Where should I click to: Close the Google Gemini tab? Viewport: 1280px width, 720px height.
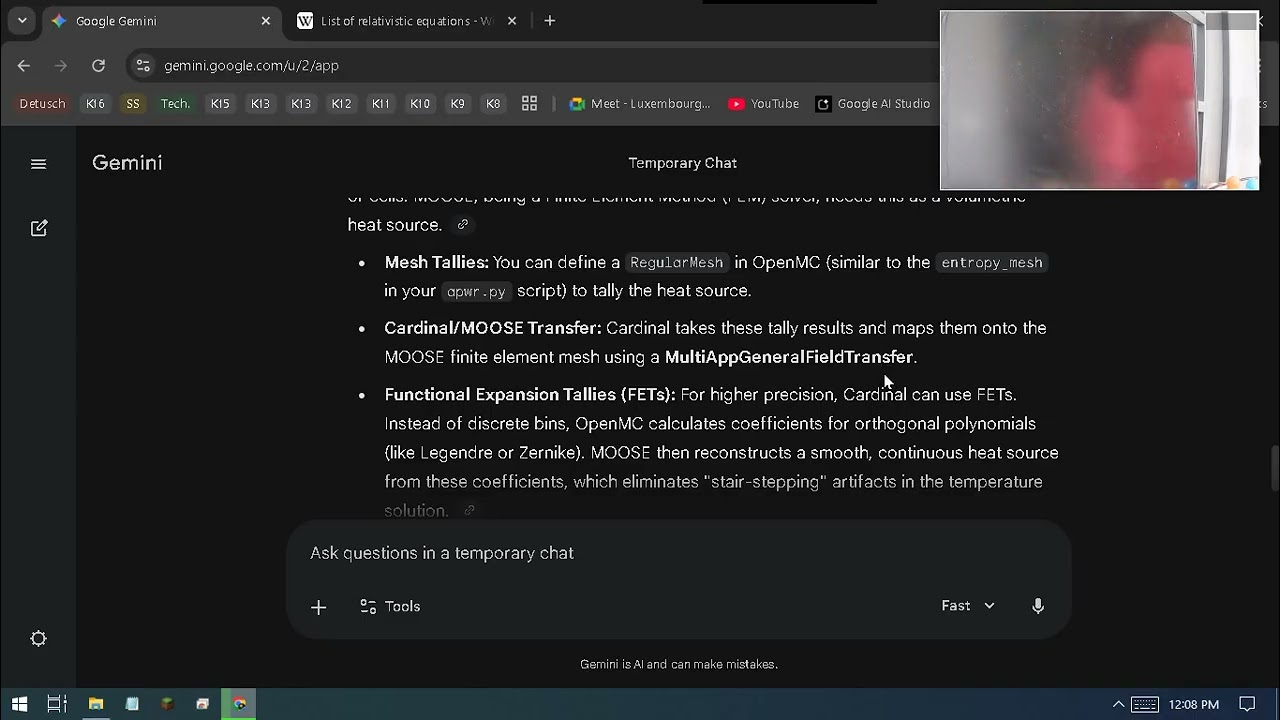click(266, 21)
